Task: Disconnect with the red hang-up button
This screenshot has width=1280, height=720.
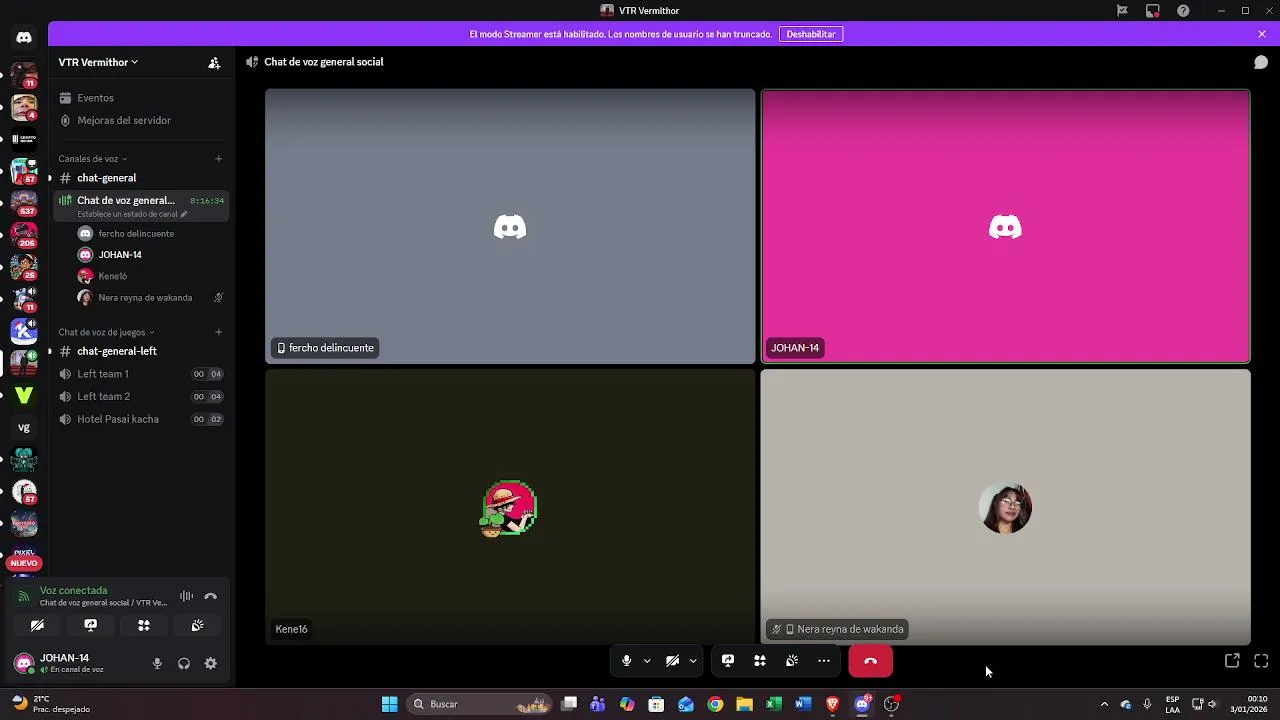Action: click(870, 661)
